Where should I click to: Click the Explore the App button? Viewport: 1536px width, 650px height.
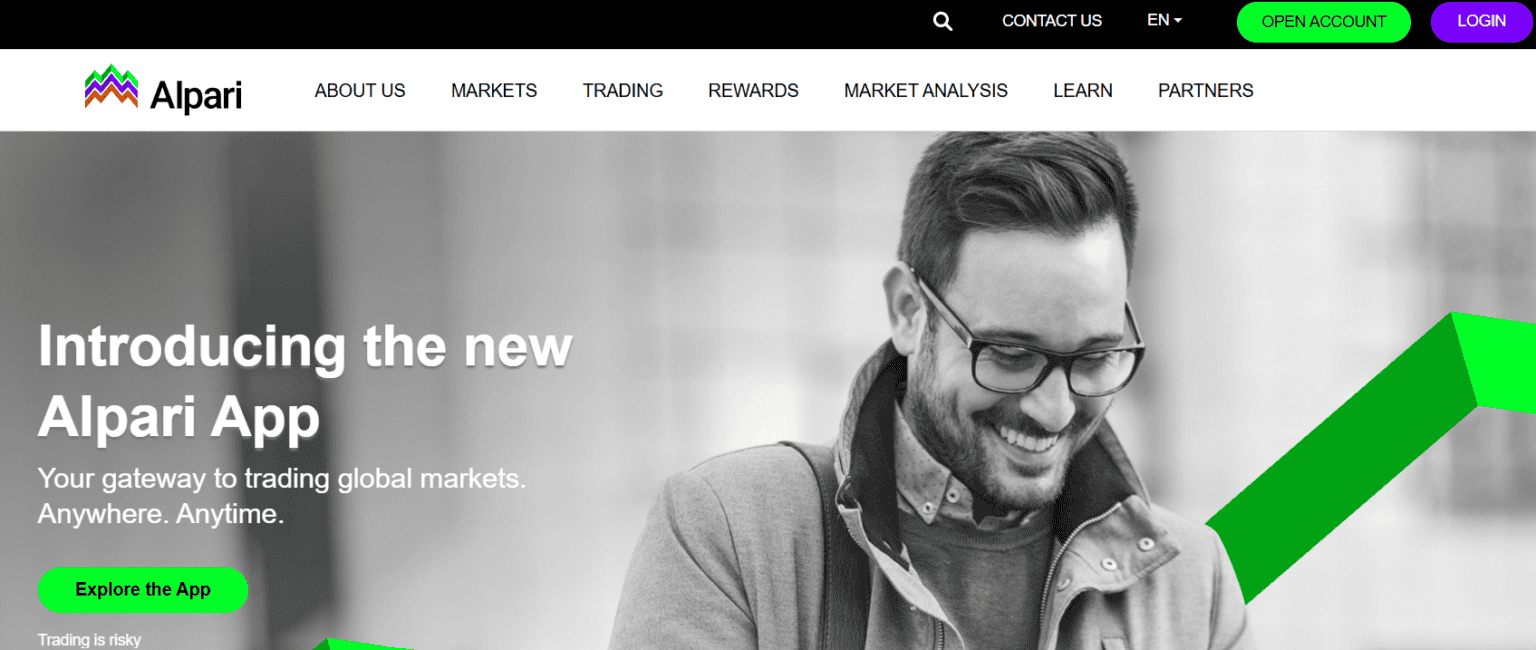pyautogui.click(x=143, y=590)
